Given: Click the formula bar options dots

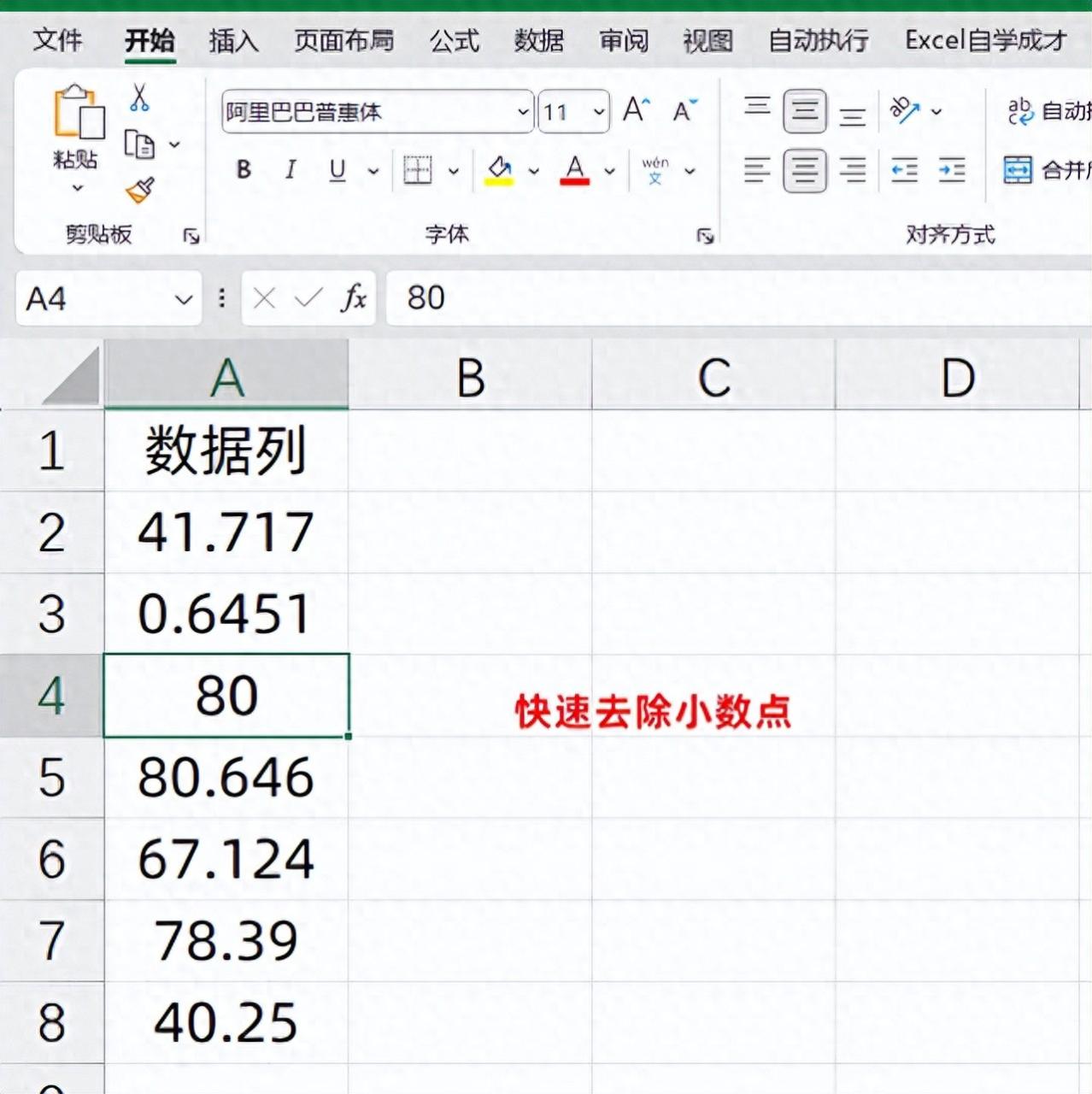Looking at the screenshot, I should 222,298.
